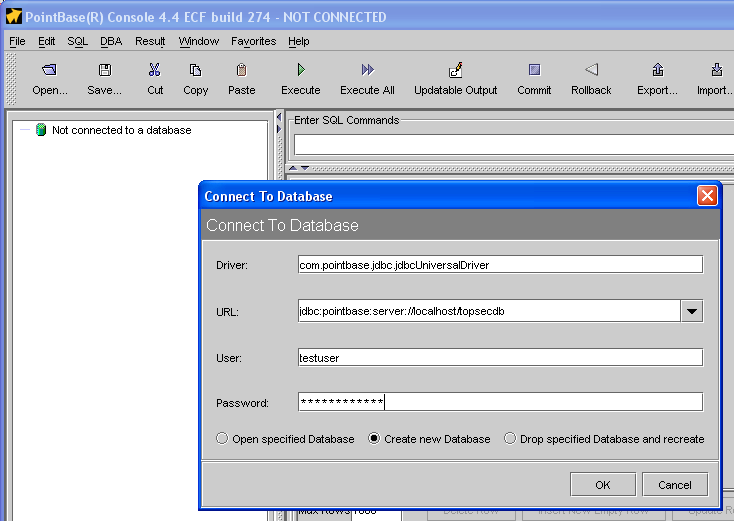Viewport: 734px width, 521px height.
Task: Open the Window menu
Action: click(198, 42)
